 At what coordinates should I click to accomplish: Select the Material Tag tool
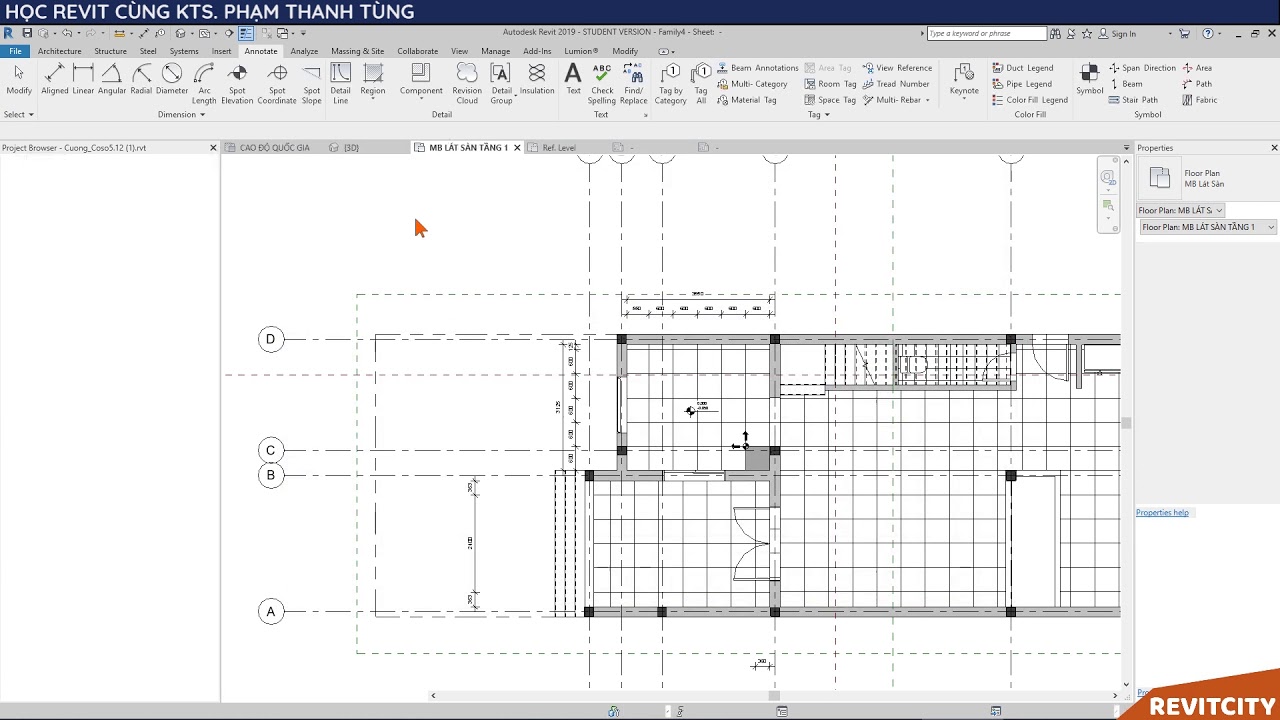click(x=746, y=100)
